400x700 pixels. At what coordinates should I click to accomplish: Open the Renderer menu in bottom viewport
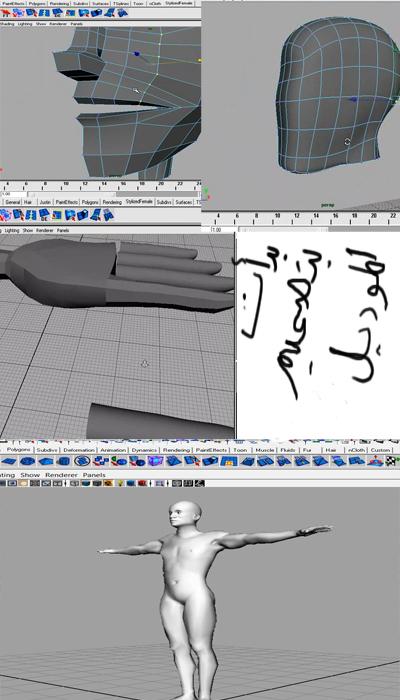pos(62,475)
